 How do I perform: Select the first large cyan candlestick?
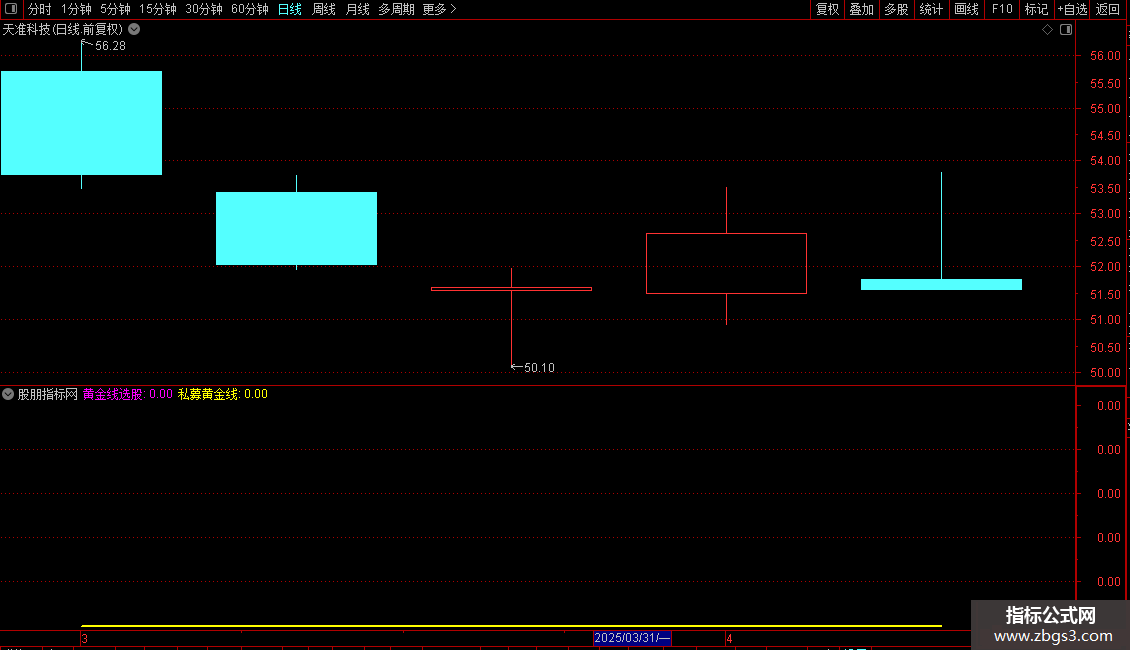(81, 123)
